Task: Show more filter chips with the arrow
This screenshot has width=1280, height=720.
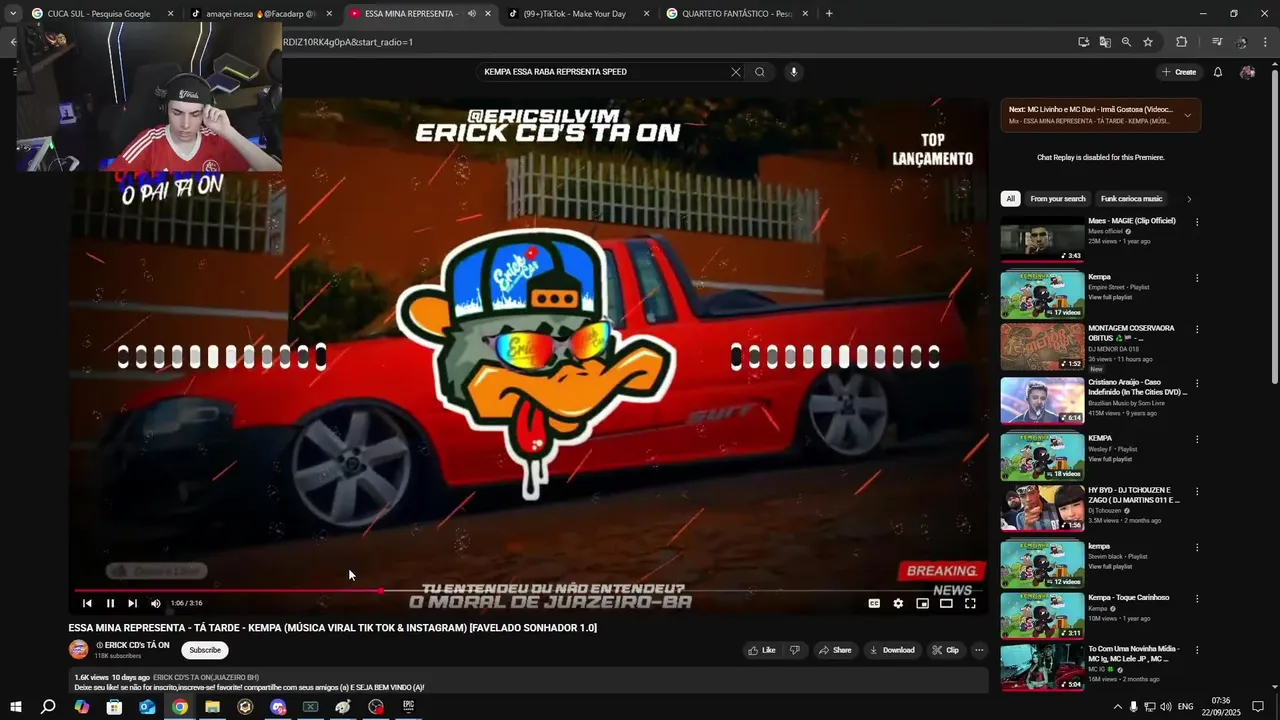Action: pos(1189,199)
